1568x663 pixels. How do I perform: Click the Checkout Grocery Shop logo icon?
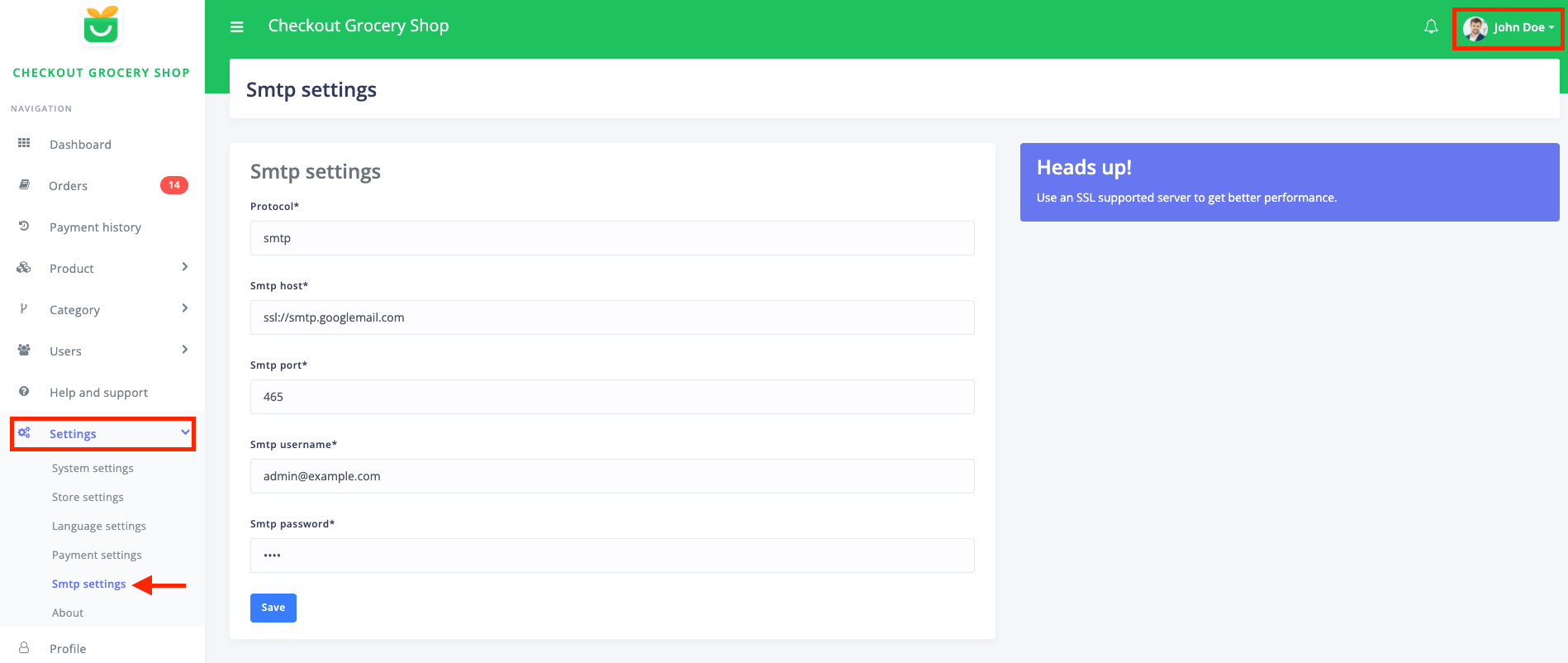[x=102, y=24]
